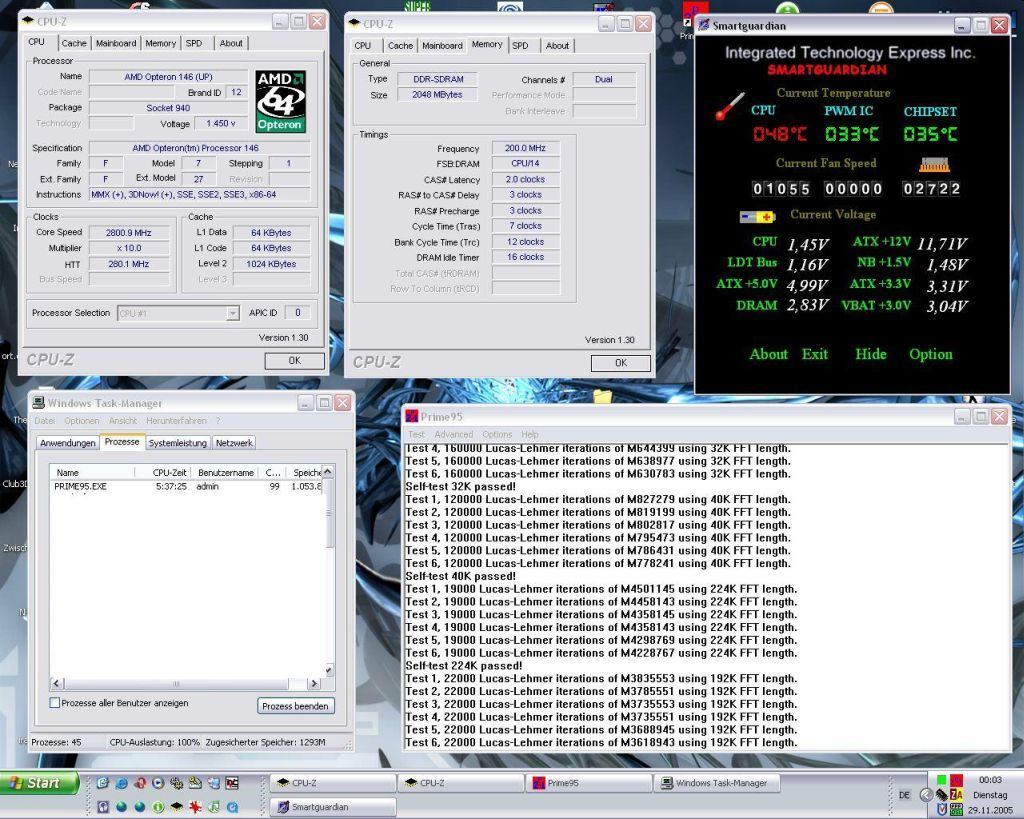Open the Options menu in Prime95
Viewport: 1024px width, 819px height.
(x=497, y=434)
